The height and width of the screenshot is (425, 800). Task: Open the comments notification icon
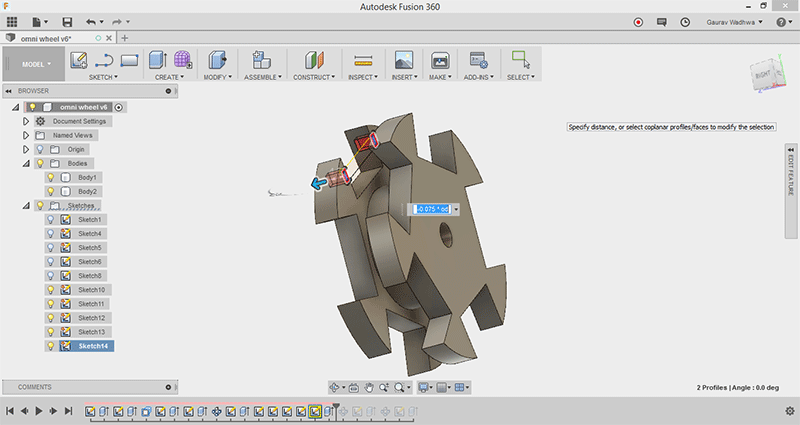coord(662,22)
